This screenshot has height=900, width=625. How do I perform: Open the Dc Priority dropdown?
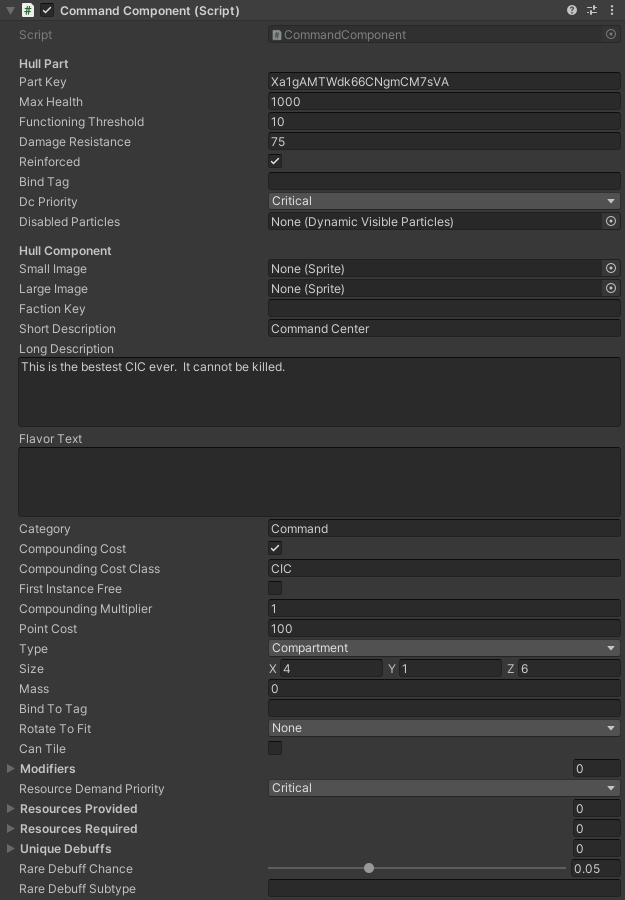[x=444, y=201]
